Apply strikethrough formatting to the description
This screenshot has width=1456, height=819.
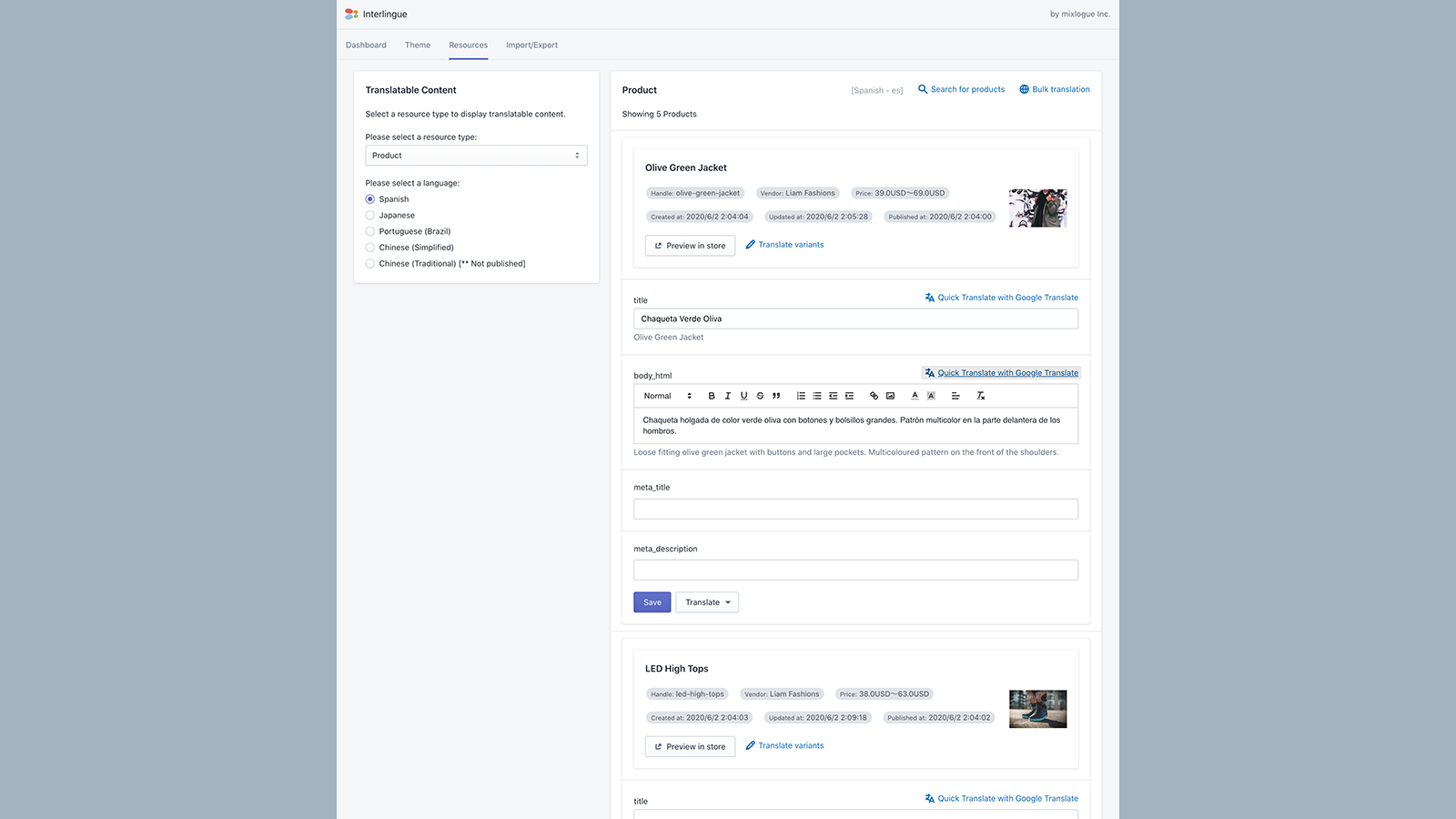click(x=760, y=396)
